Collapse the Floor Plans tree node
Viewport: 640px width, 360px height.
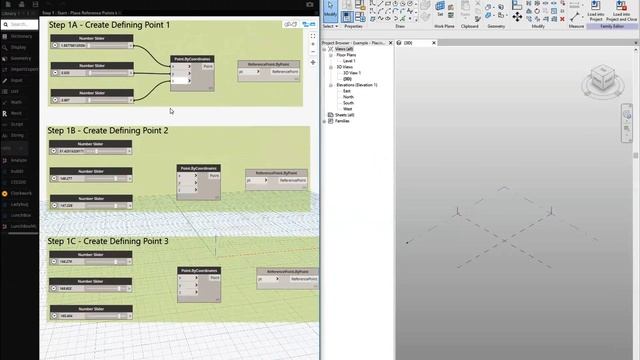click(x=331, y=55)
